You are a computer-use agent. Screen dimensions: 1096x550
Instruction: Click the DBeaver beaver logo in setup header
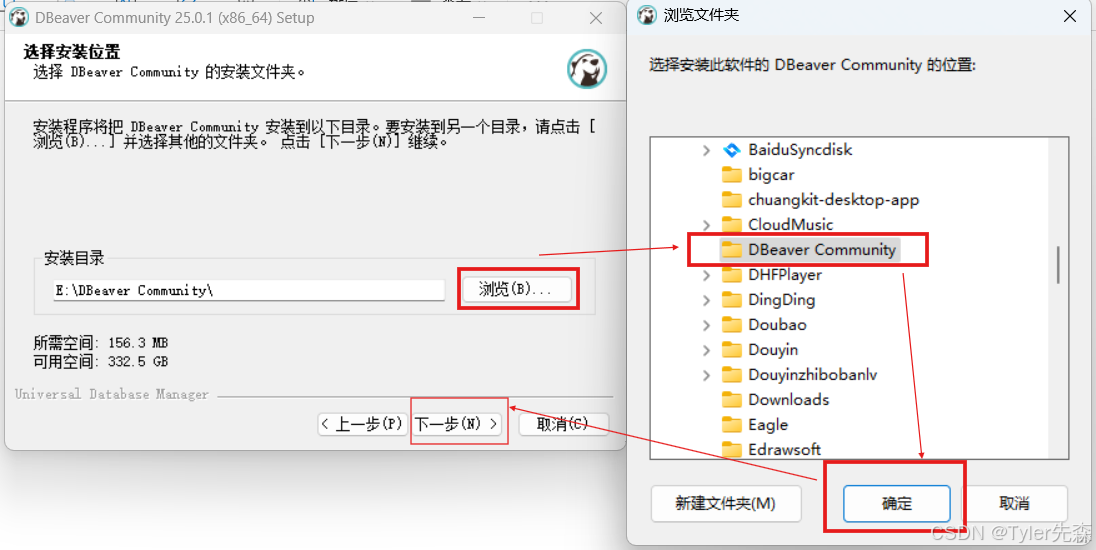pos(586,68)
